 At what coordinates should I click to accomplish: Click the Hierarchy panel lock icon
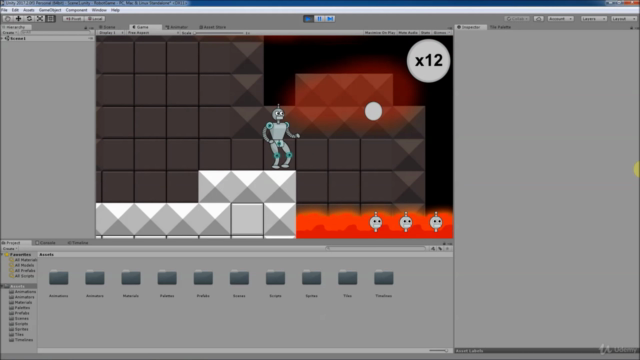pos(86,27)
